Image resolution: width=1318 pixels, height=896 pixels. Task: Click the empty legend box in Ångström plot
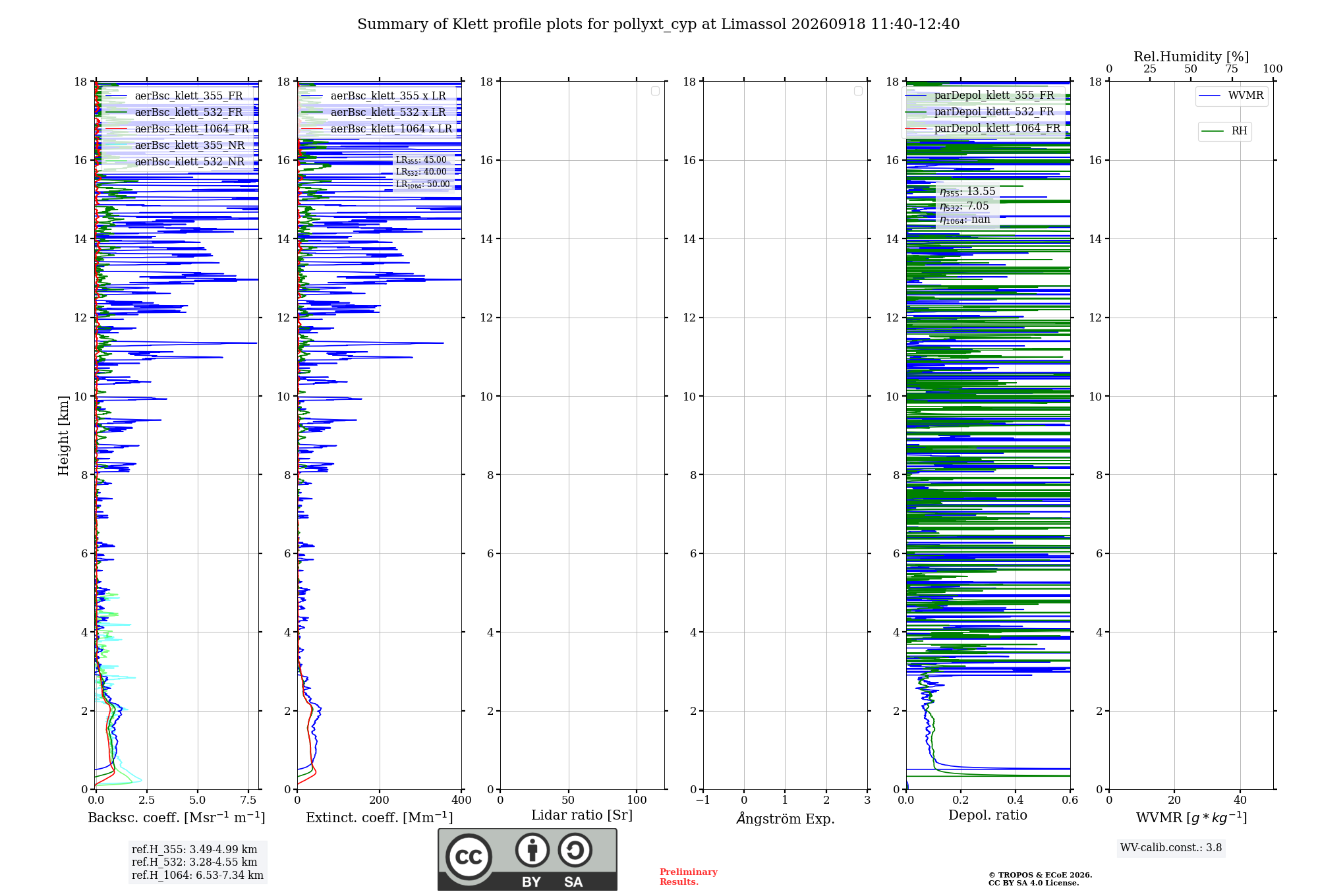click(858, 91)
